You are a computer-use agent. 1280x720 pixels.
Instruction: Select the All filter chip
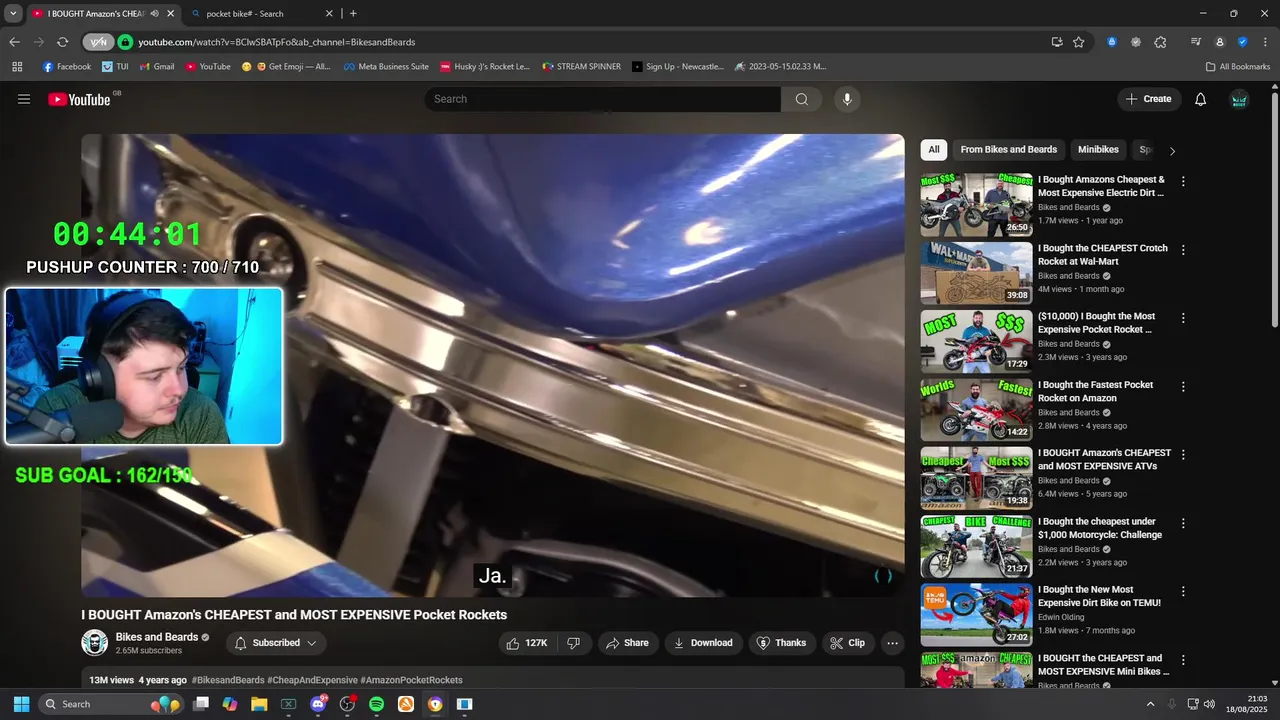coord(934,150)
